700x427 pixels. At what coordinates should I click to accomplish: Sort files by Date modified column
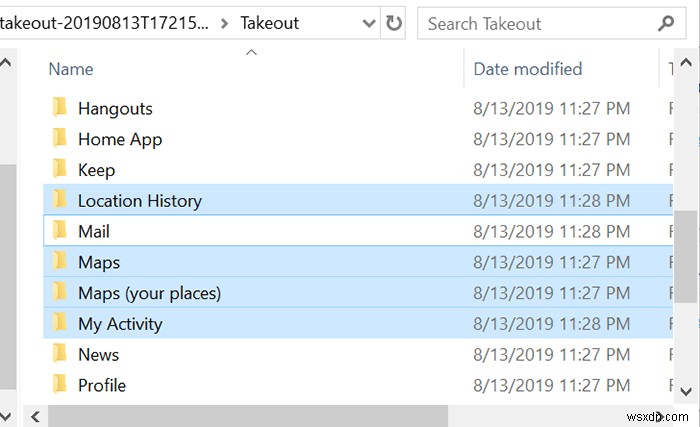click(x=527, y=69)
